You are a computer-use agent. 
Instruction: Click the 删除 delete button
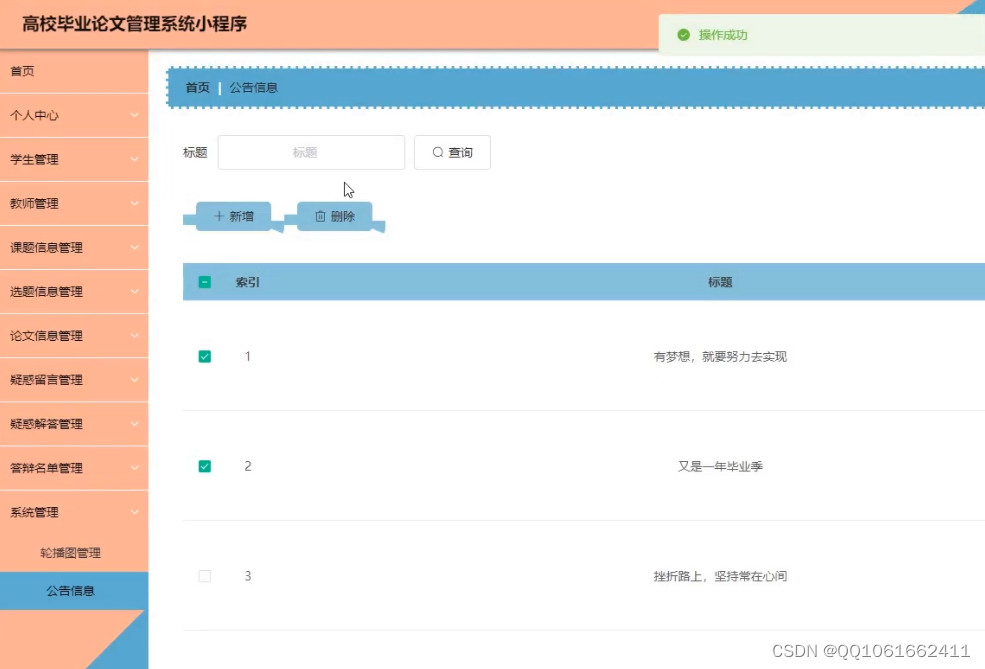click(334, 215)
